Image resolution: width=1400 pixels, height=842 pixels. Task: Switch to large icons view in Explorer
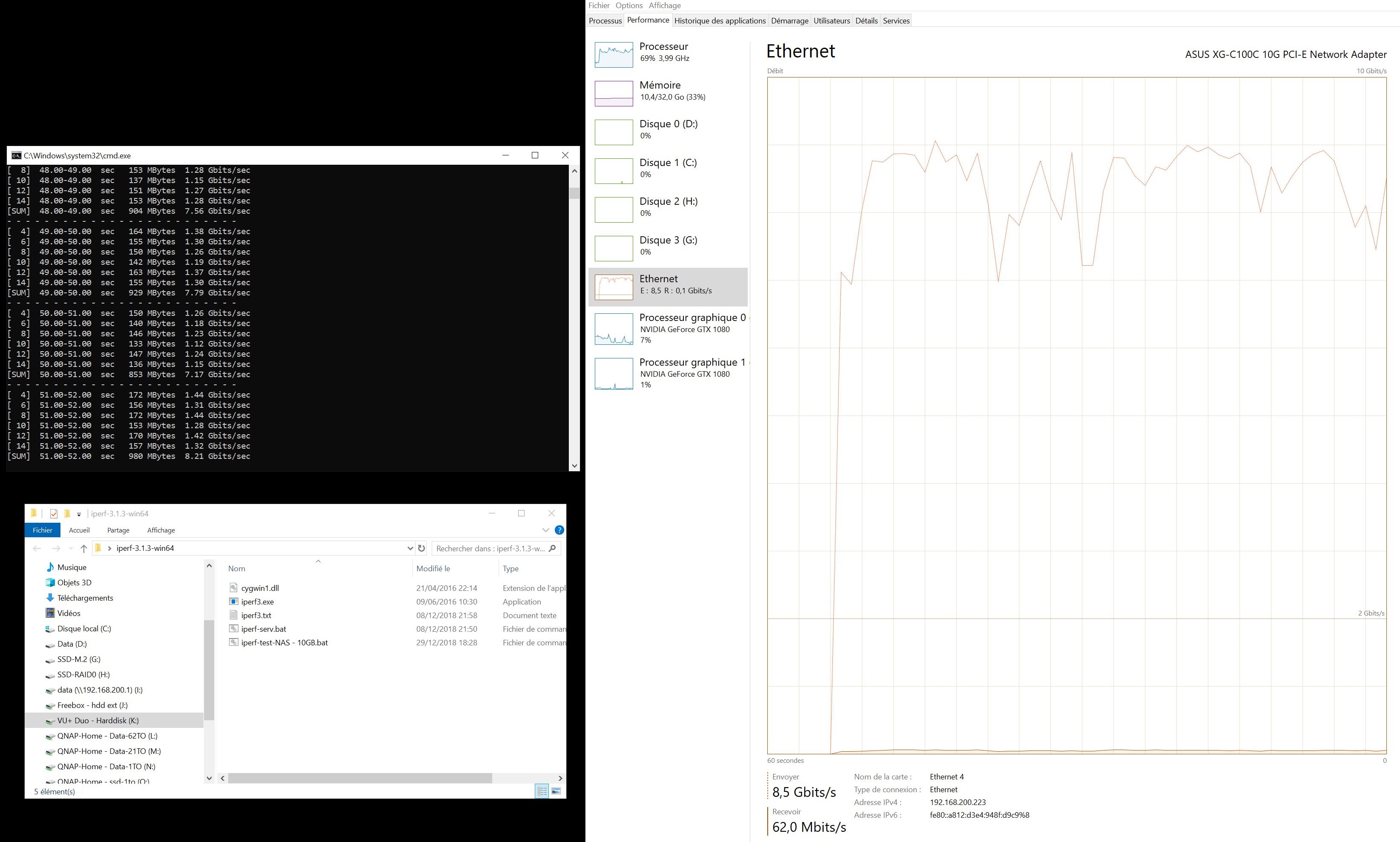tap(556, 791)
